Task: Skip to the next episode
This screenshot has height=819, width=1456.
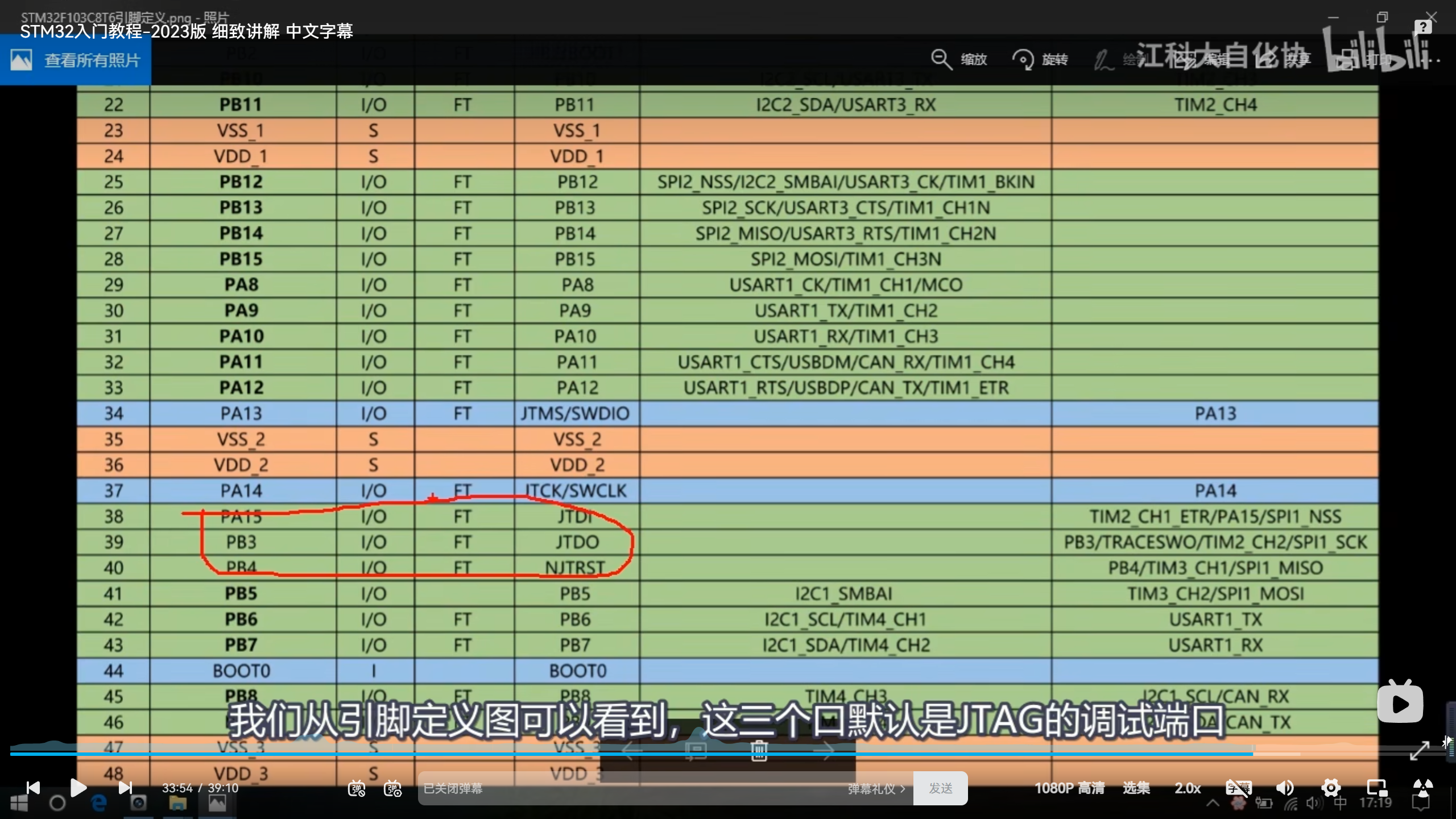Action: coord(125,788)
